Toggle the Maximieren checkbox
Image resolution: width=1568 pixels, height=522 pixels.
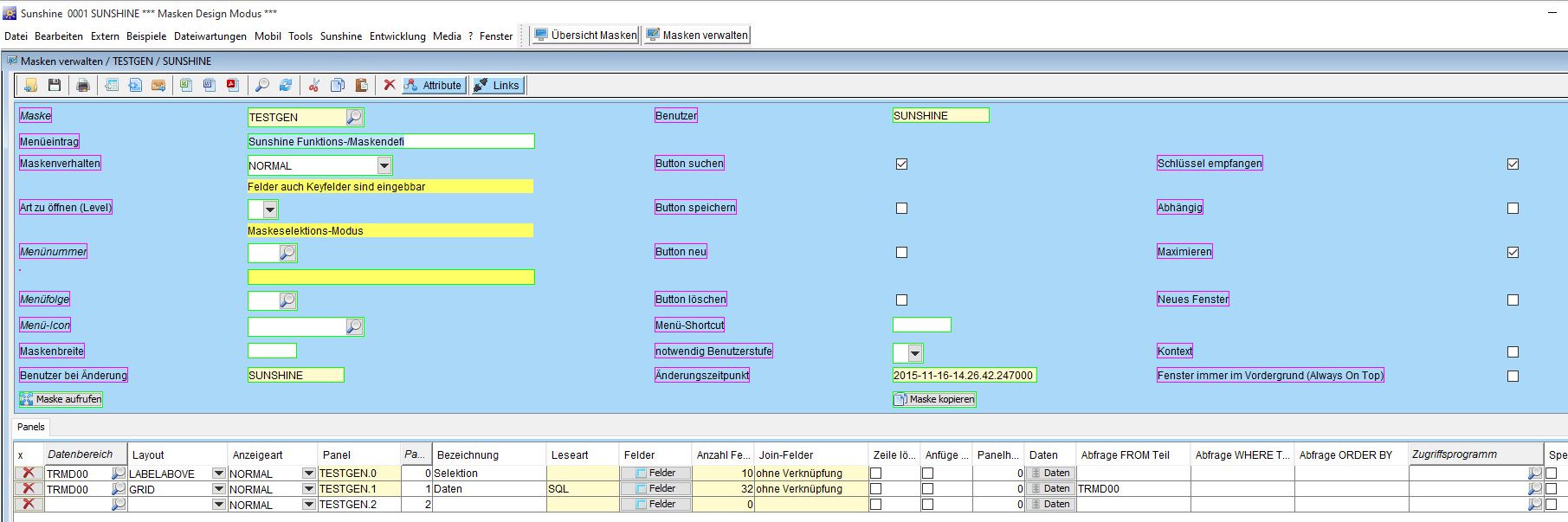click(1513, 252)
